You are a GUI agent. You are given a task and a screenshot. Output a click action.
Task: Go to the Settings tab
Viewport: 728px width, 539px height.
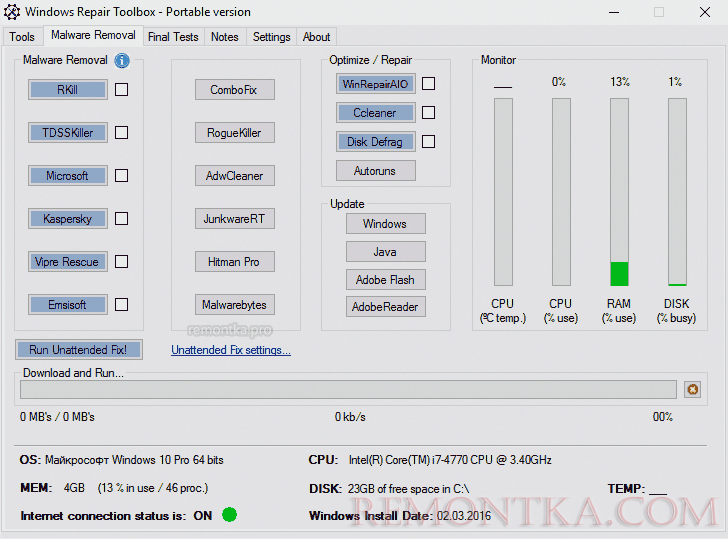coord(271,37)
